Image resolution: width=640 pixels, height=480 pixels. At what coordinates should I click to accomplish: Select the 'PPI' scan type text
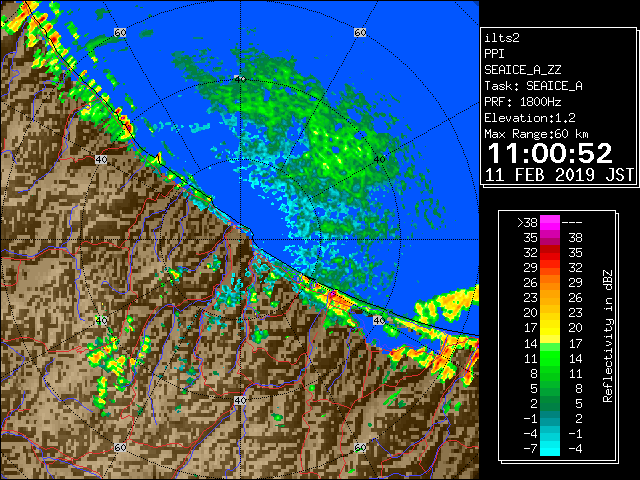494,54
